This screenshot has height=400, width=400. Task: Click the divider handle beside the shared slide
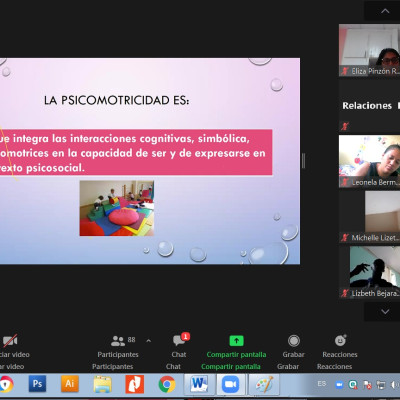pos(303,161)
